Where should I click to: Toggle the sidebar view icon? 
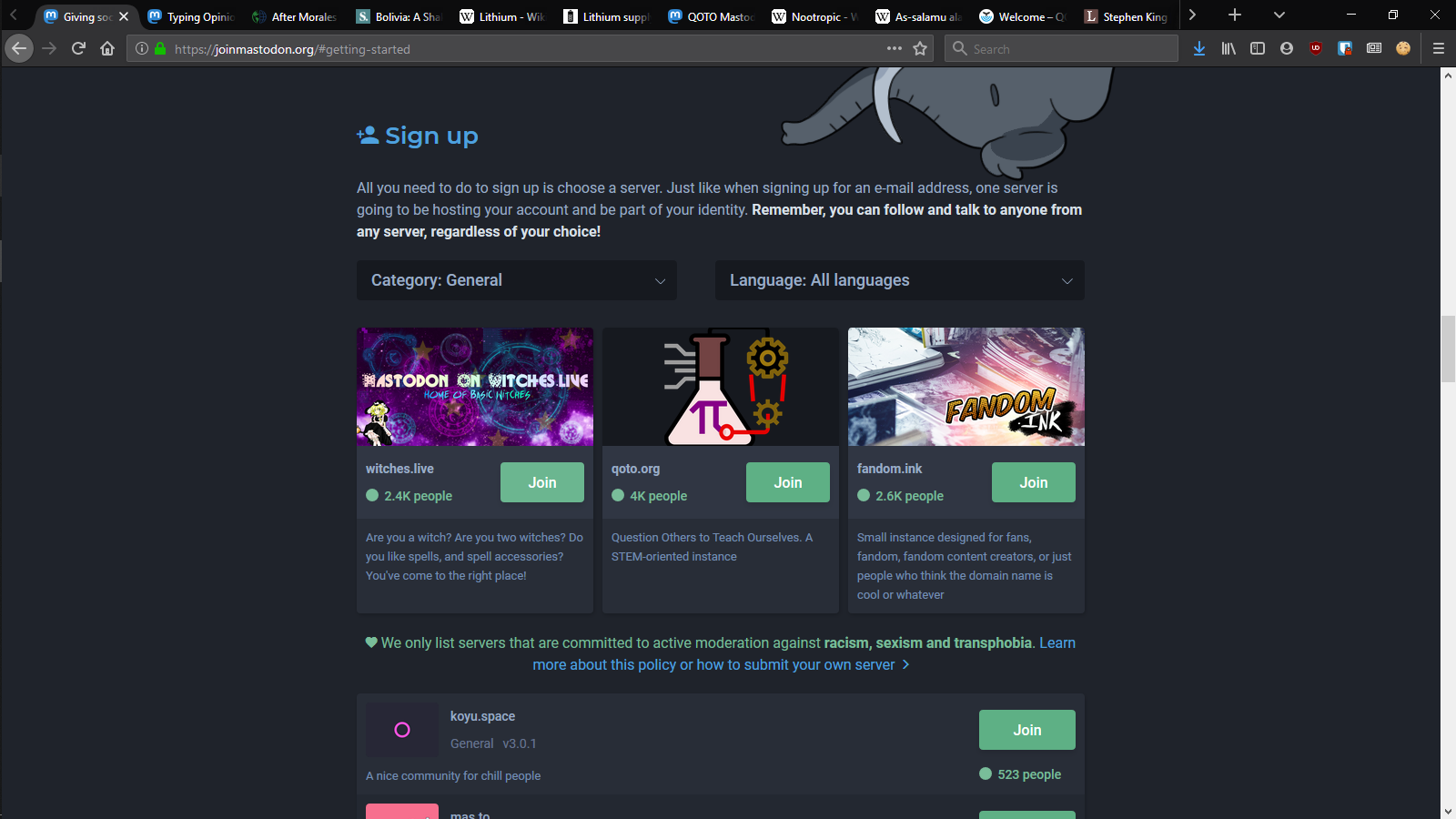click(1258, 48)
